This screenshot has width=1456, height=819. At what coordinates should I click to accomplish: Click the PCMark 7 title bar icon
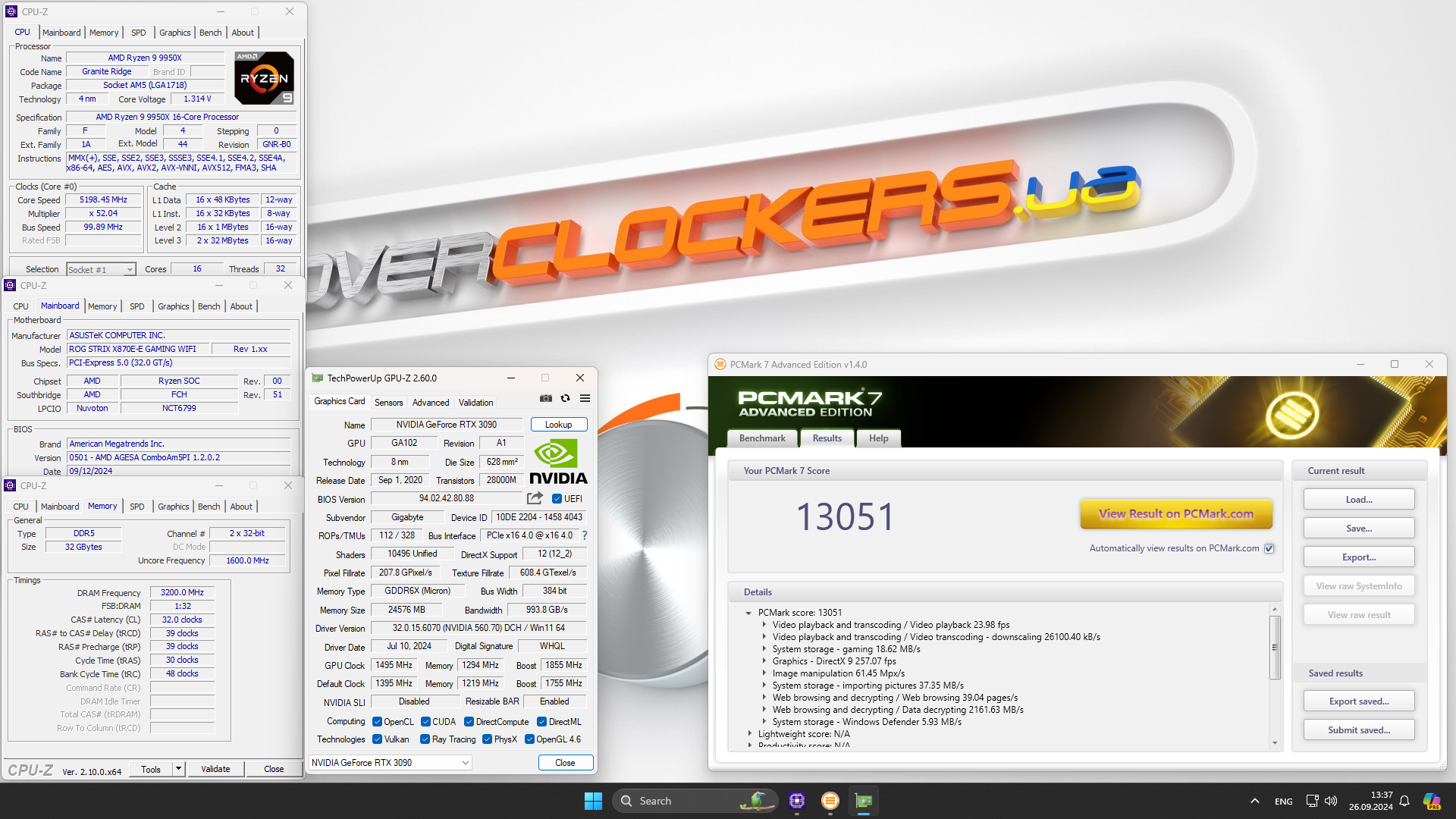point(720,365)
